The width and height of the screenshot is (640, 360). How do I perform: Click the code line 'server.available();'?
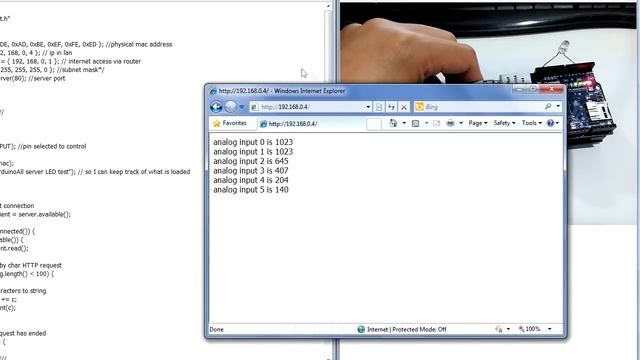[x=44, y=214]
